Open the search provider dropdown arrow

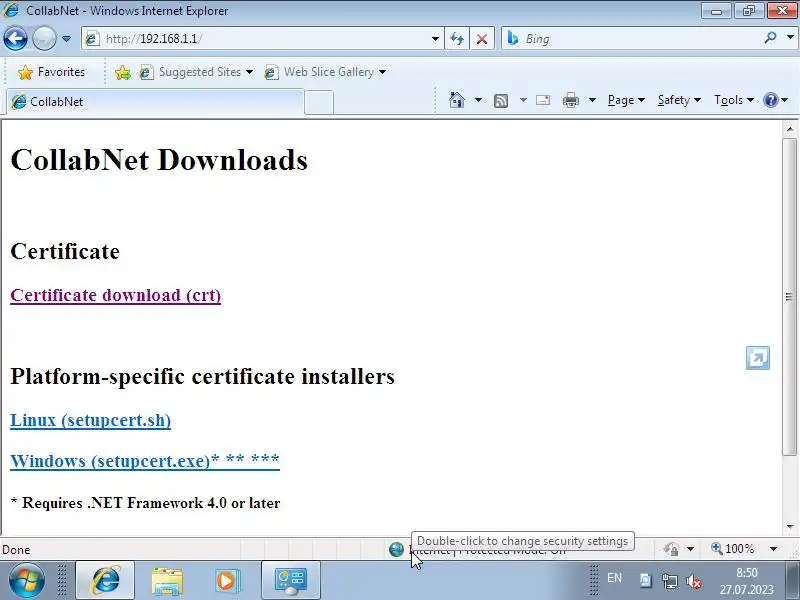790,38
